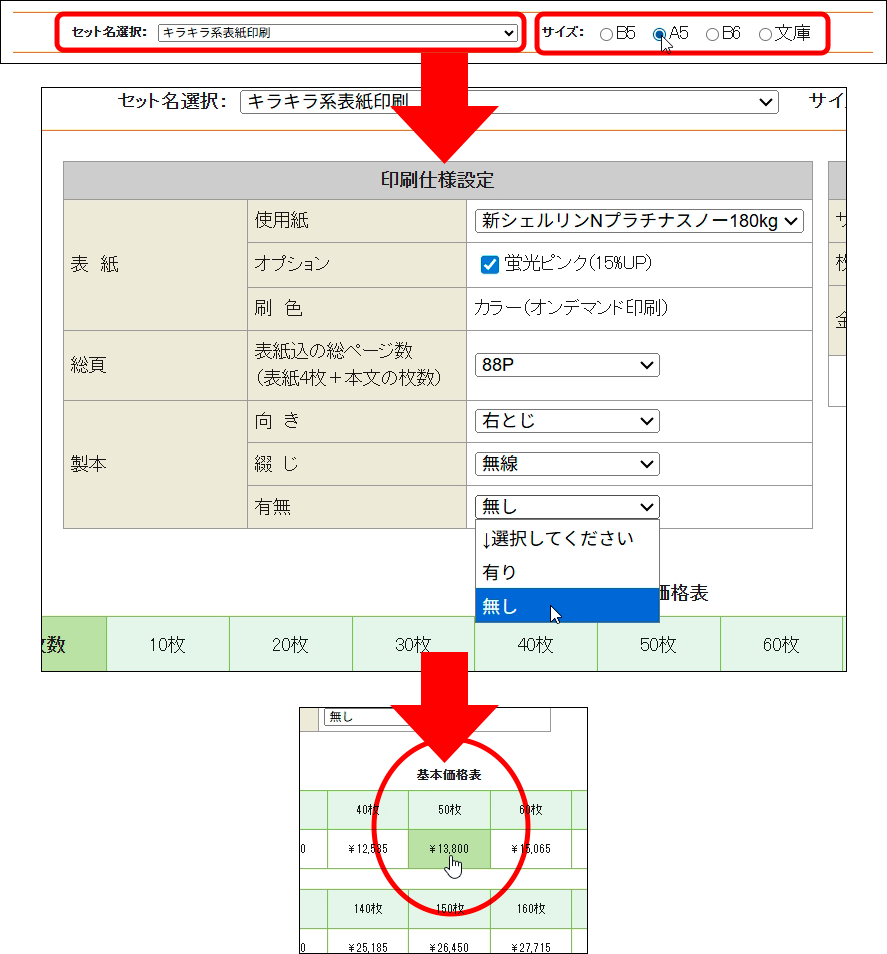Click the カラー(オンデマンド印刷) text
887x954 pixels.
coord(571,308)
